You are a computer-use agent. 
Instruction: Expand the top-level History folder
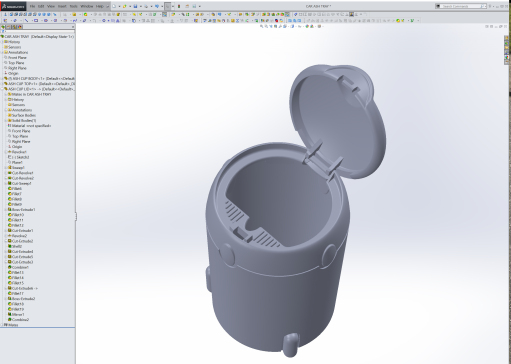(2, 42)
